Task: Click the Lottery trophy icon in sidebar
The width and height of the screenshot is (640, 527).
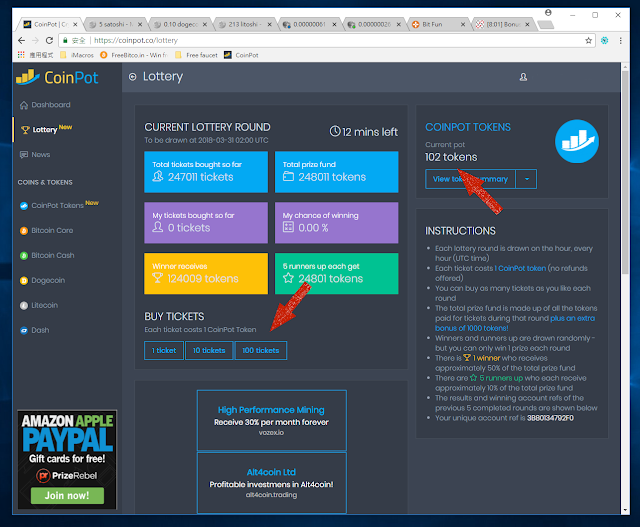Action: pyautogui.click(x=25, y=130)
